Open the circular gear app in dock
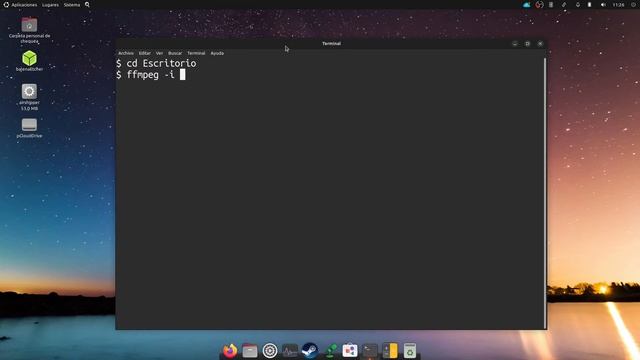 click(x=270, y=351)
